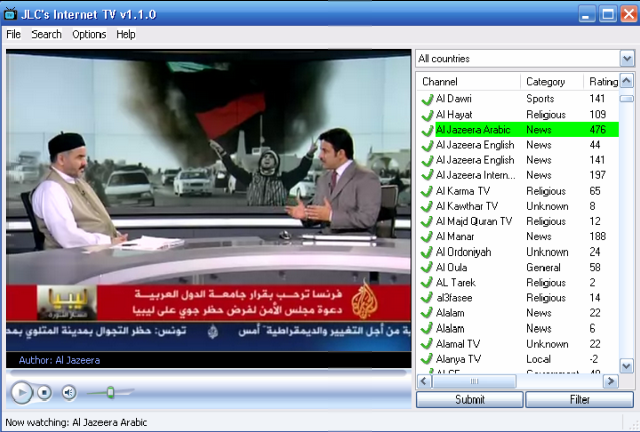Viewport: 640px width, 432px height.
Task: Click the checkmark icon beside Al Kawthar TV
Action: (427, 206)
